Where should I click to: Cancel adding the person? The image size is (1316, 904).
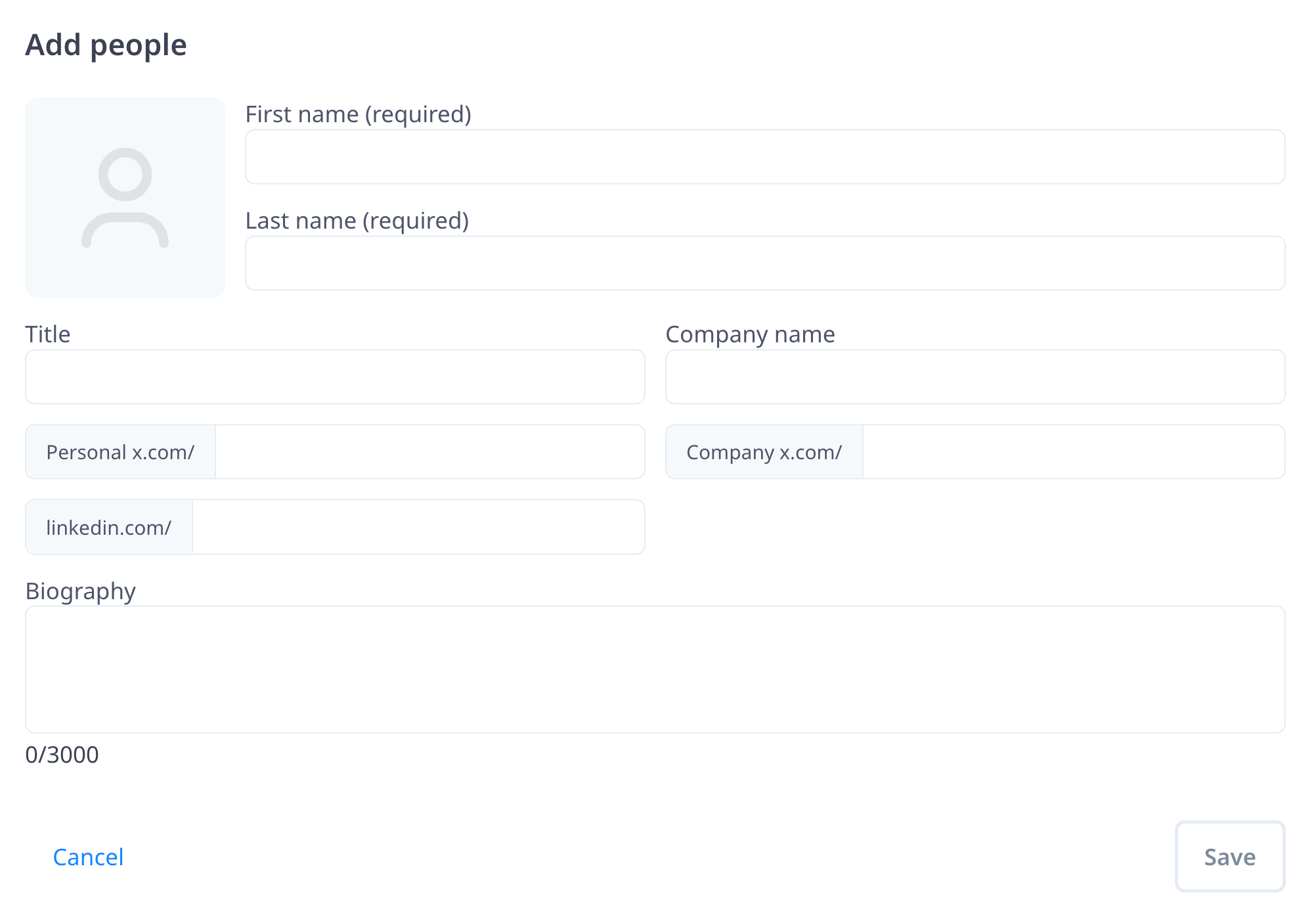tap(88, 857)
